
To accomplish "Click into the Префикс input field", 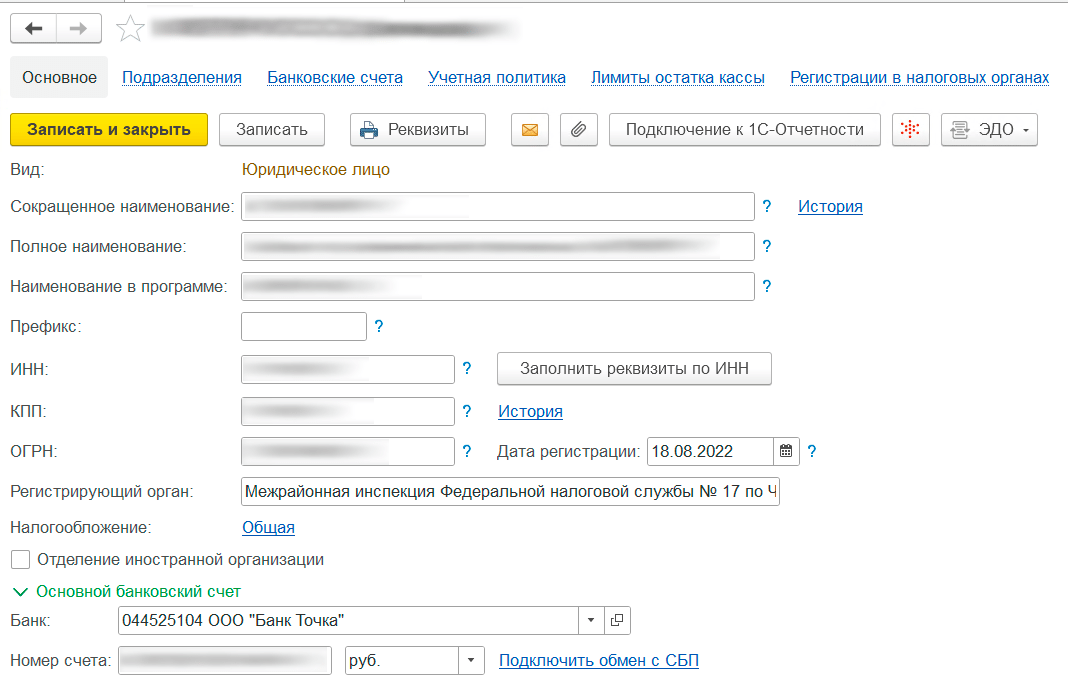I will [304, 326].
